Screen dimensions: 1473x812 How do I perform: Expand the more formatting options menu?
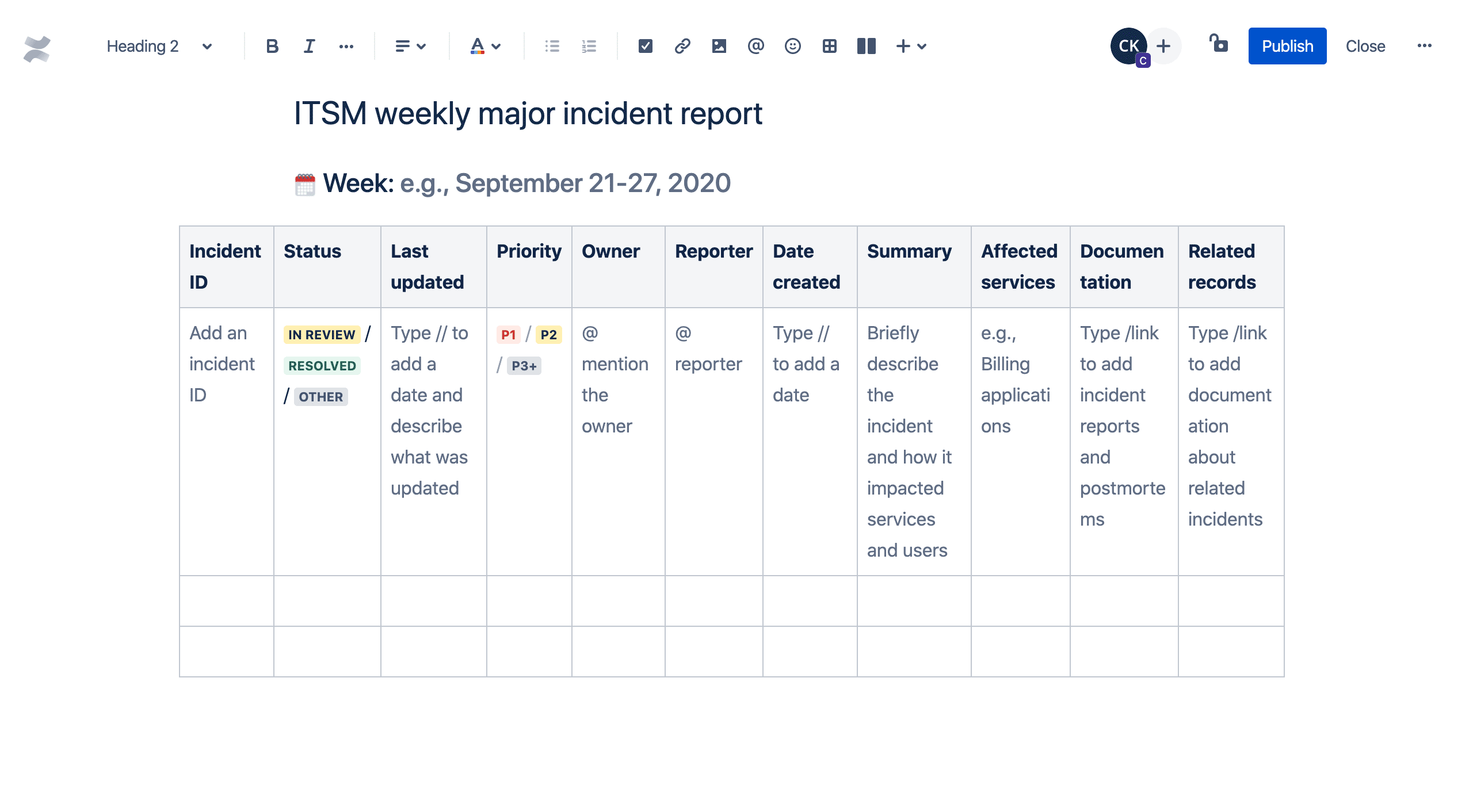347,45
